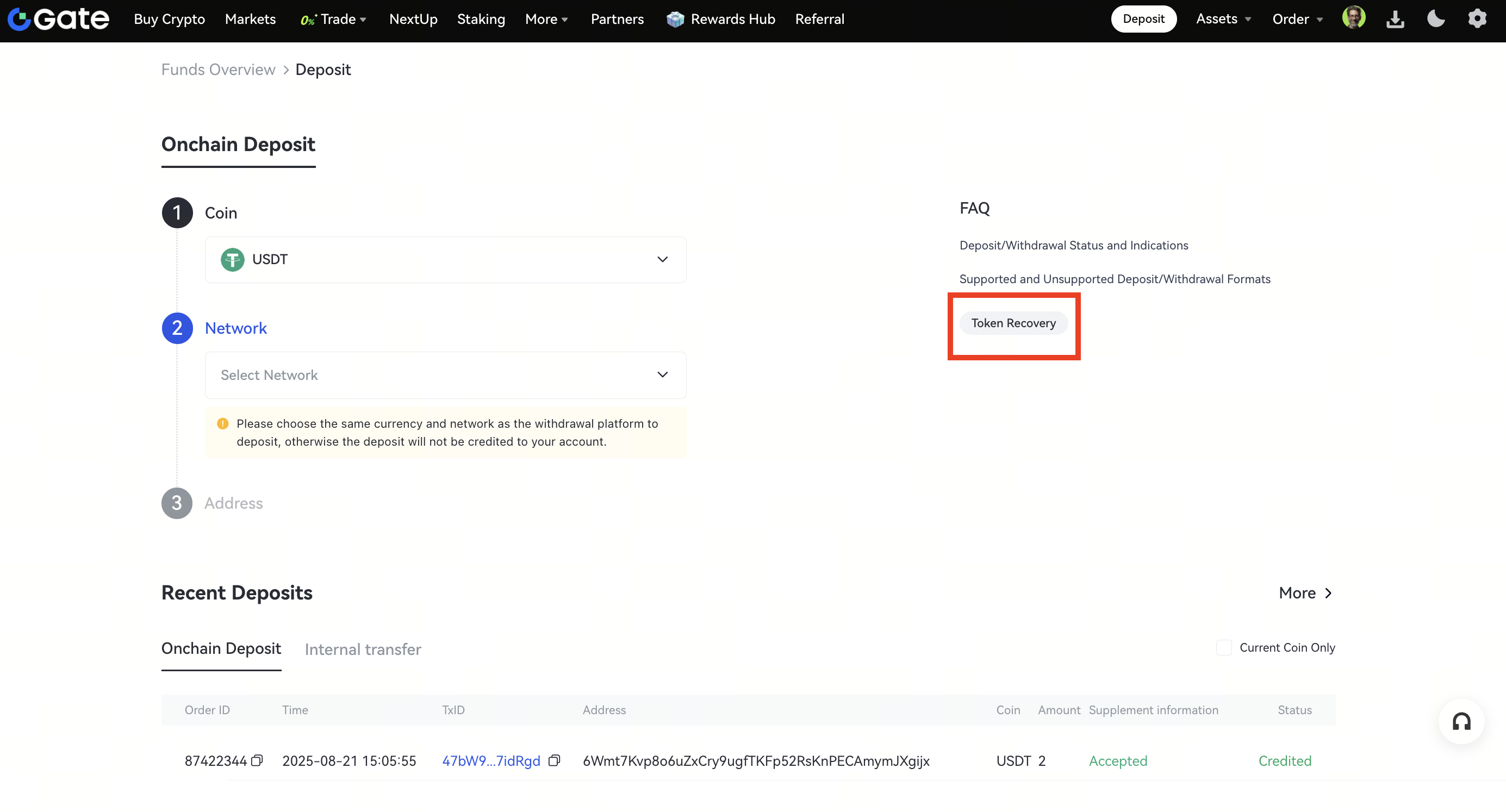Open settings gear icon
The width and height of the screenshot is (1506, 812).
pos(1477,19)
